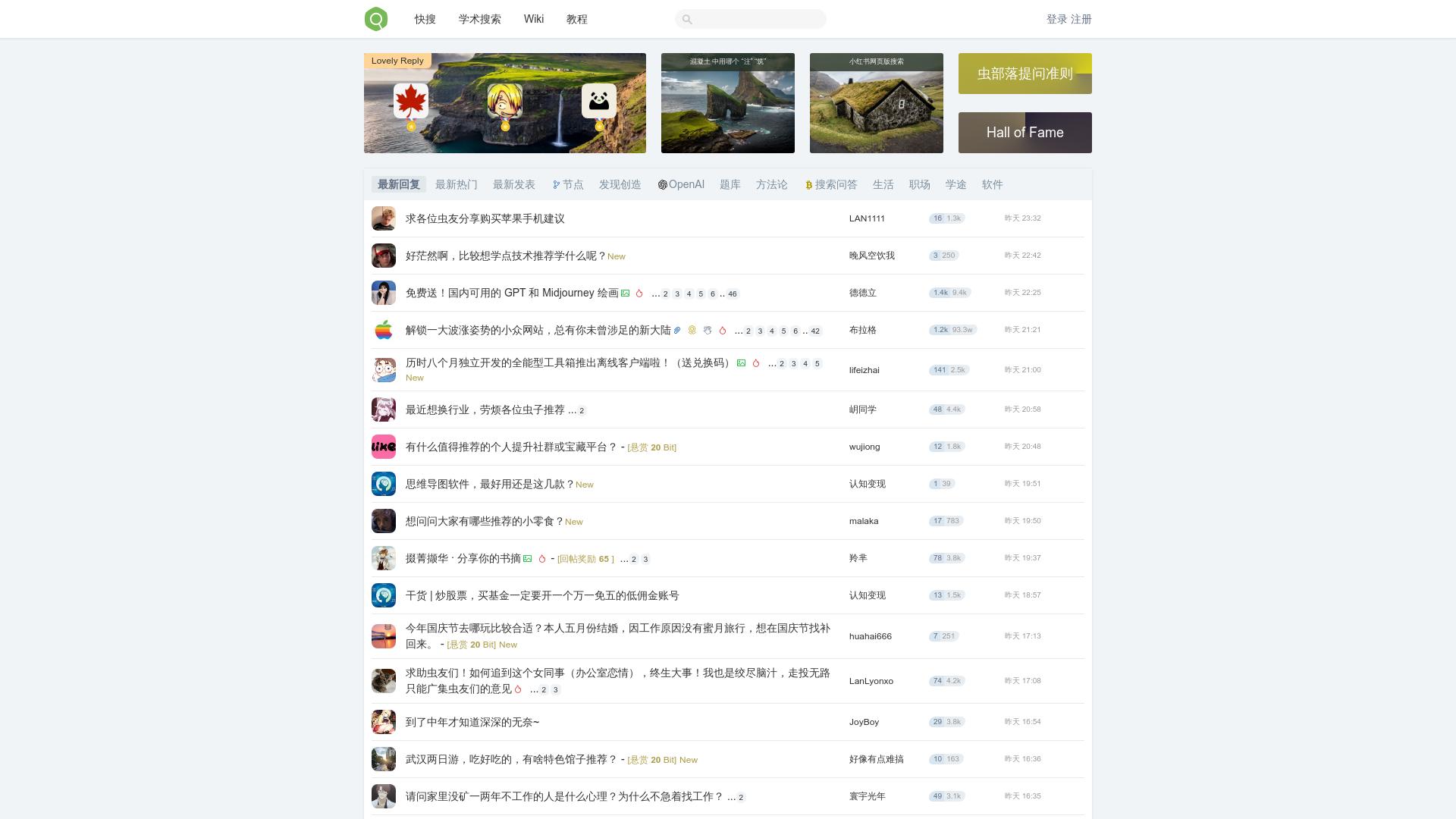Click 学术搜索 menu item
1456x819 pixels.
coord(477,19)
